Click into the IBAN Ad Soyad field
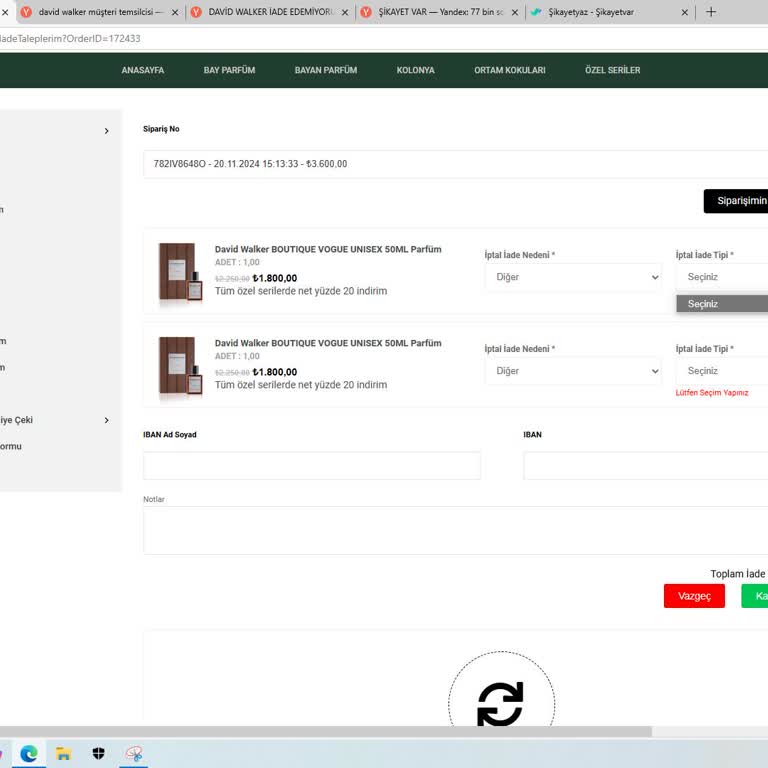The width and height of the screenshot is (768, 768). click(x=311, y=466)
